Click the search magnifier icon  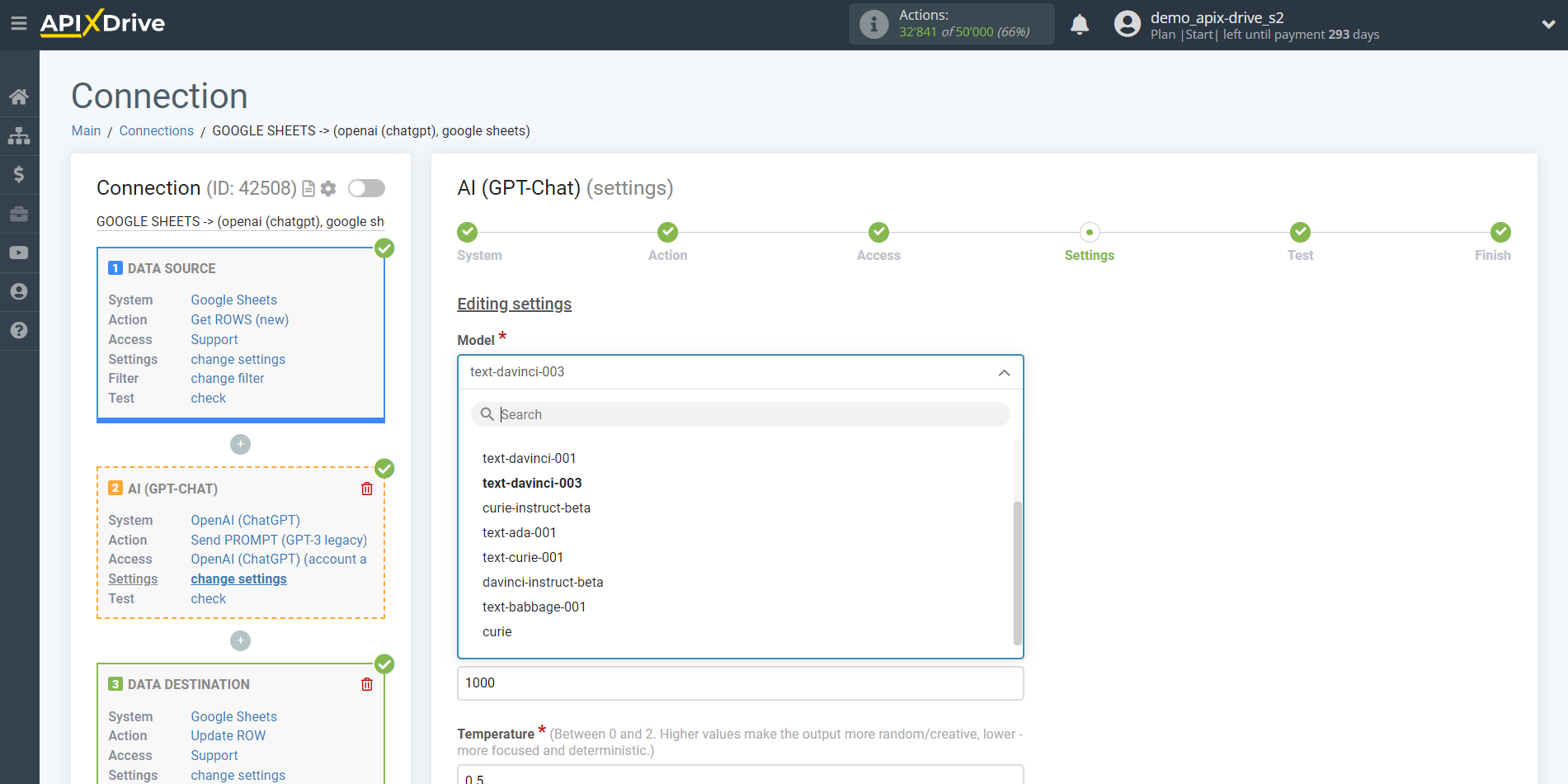tap(487, 414)
